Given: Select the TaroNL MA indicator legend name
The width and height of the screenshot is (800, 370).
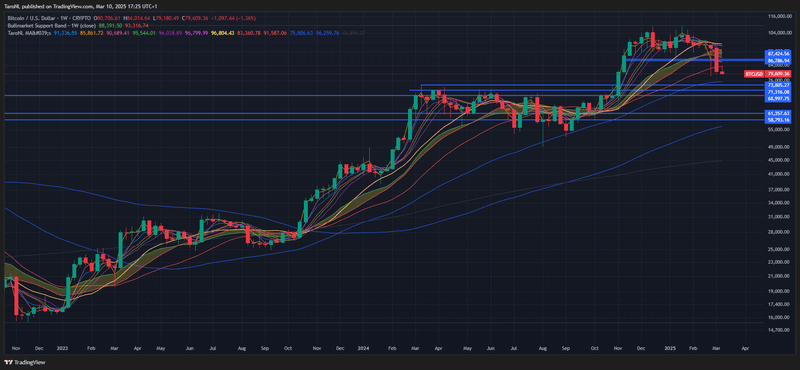Looking at the screenshot, I should (29, 33).
